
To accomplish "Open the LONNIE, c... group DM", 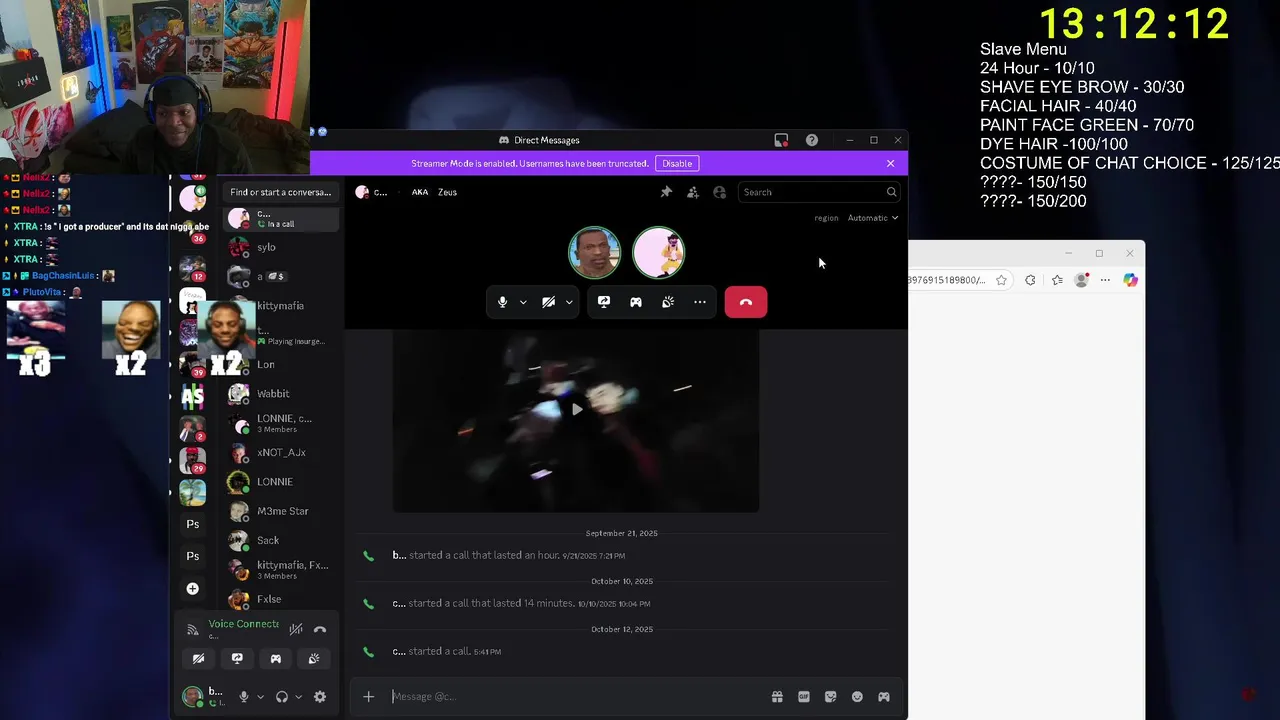I will pyautogui.click(x=283, y=423).
